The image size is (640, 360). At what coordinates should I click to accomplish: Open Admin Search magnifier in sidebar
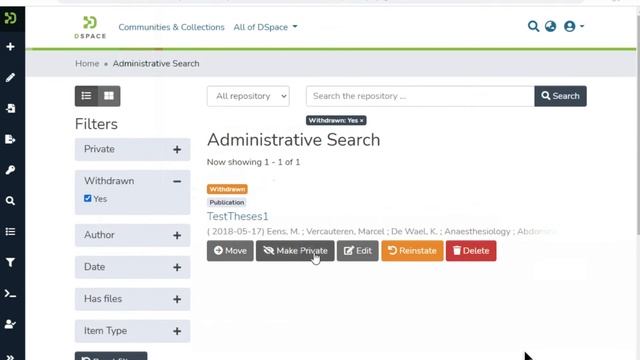(x=10, y=201)
